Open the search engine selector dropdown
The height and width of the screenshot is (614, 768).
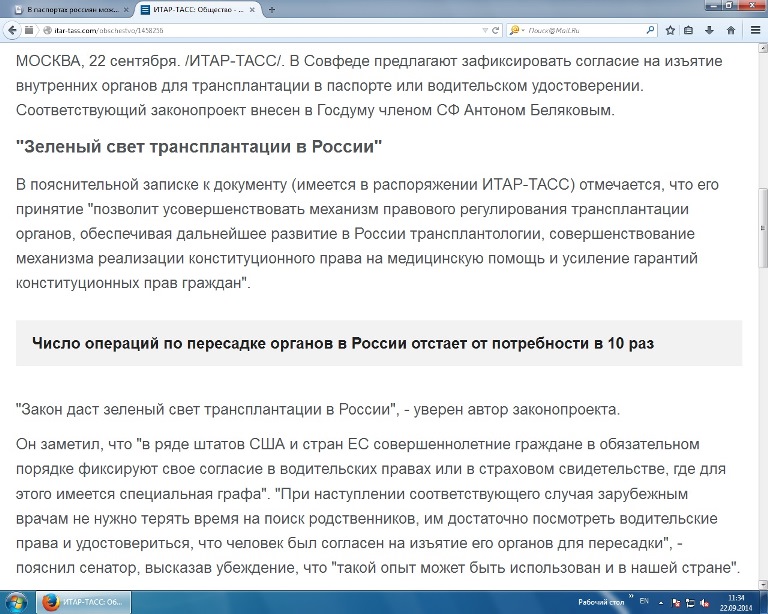pos(516,30)
